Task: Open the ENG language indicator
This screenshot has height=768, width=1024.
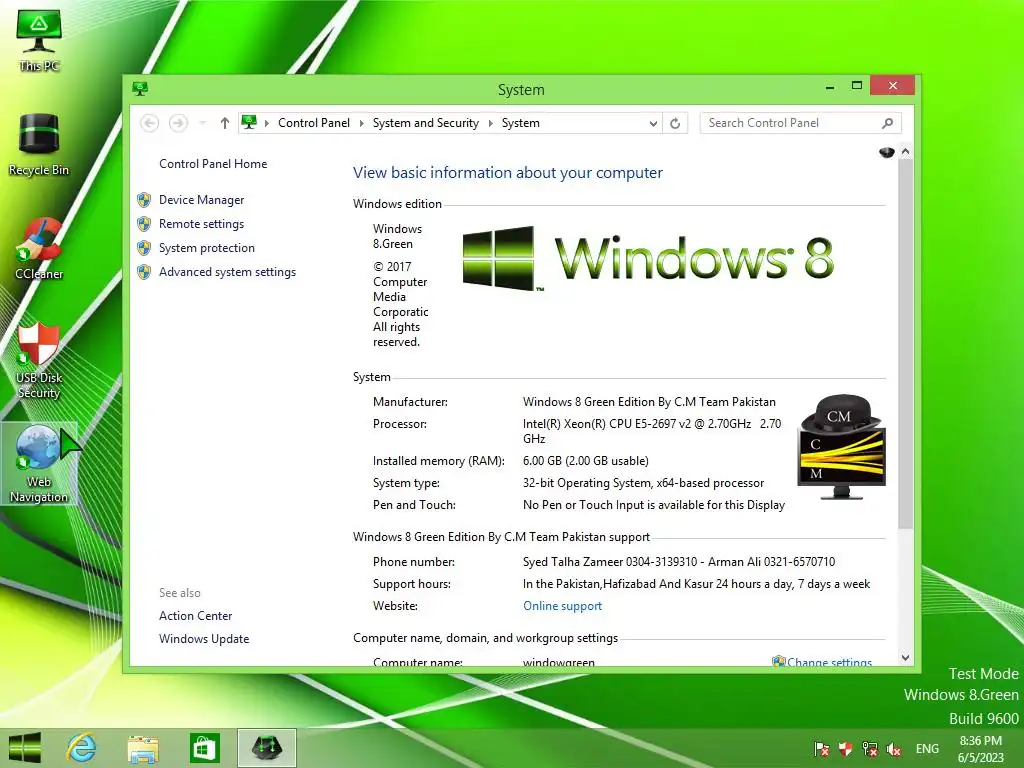Action: [927, 749]
